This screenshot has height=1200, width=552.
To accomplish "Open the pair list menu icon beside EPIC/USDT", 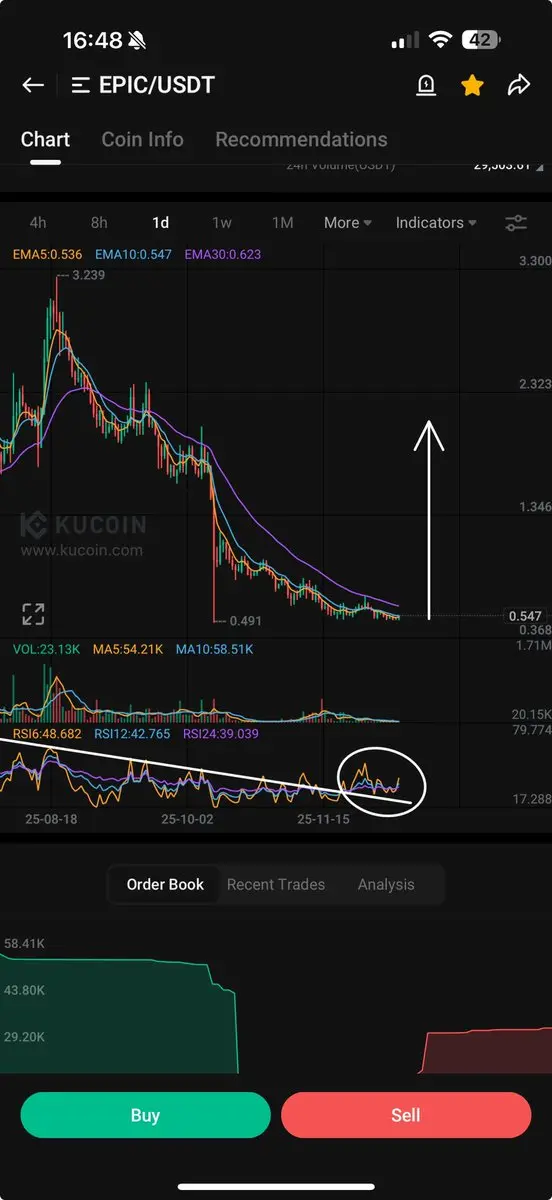I will (x=82, y=85).
